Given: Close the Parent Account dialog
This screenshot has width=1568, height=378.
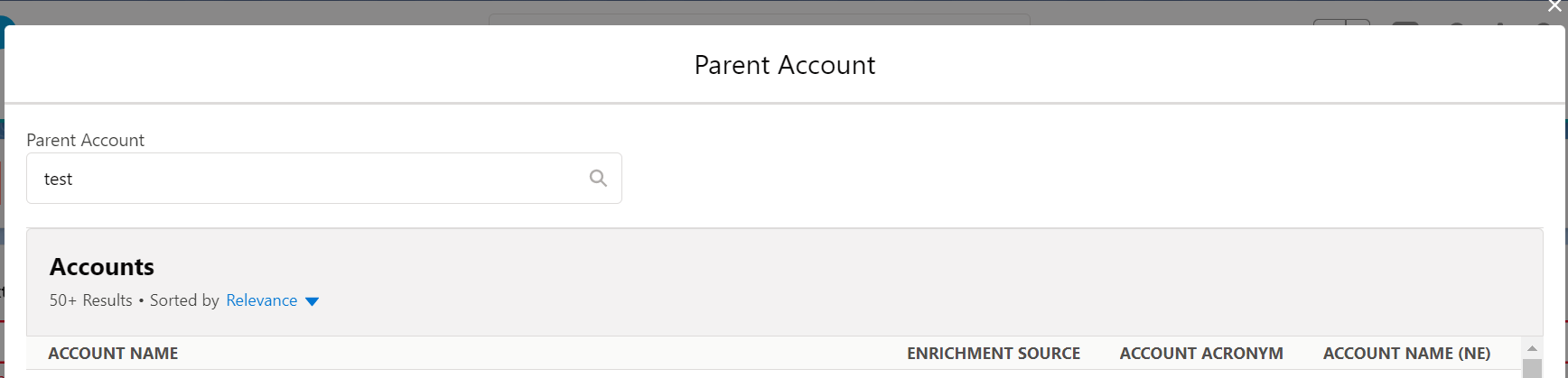Looking at the screenshot, I should pyautogui.click(x=1554, y=7).
